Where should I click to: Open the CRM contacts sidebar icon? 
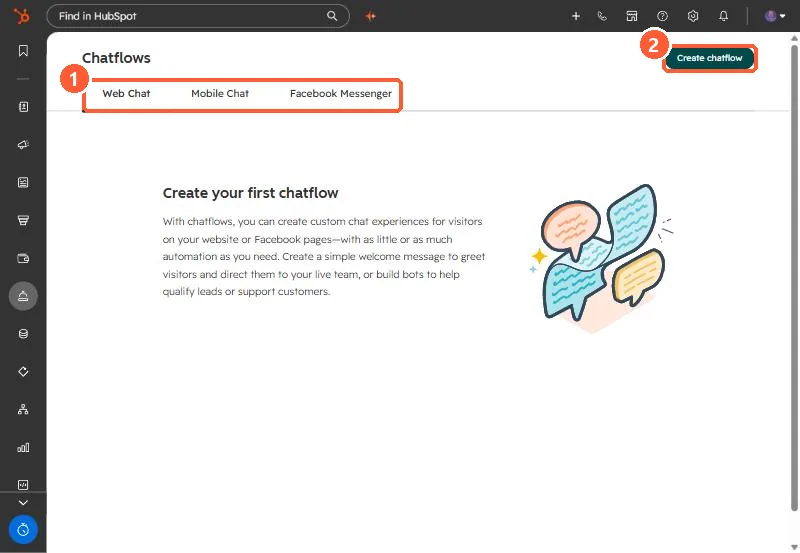23,107
